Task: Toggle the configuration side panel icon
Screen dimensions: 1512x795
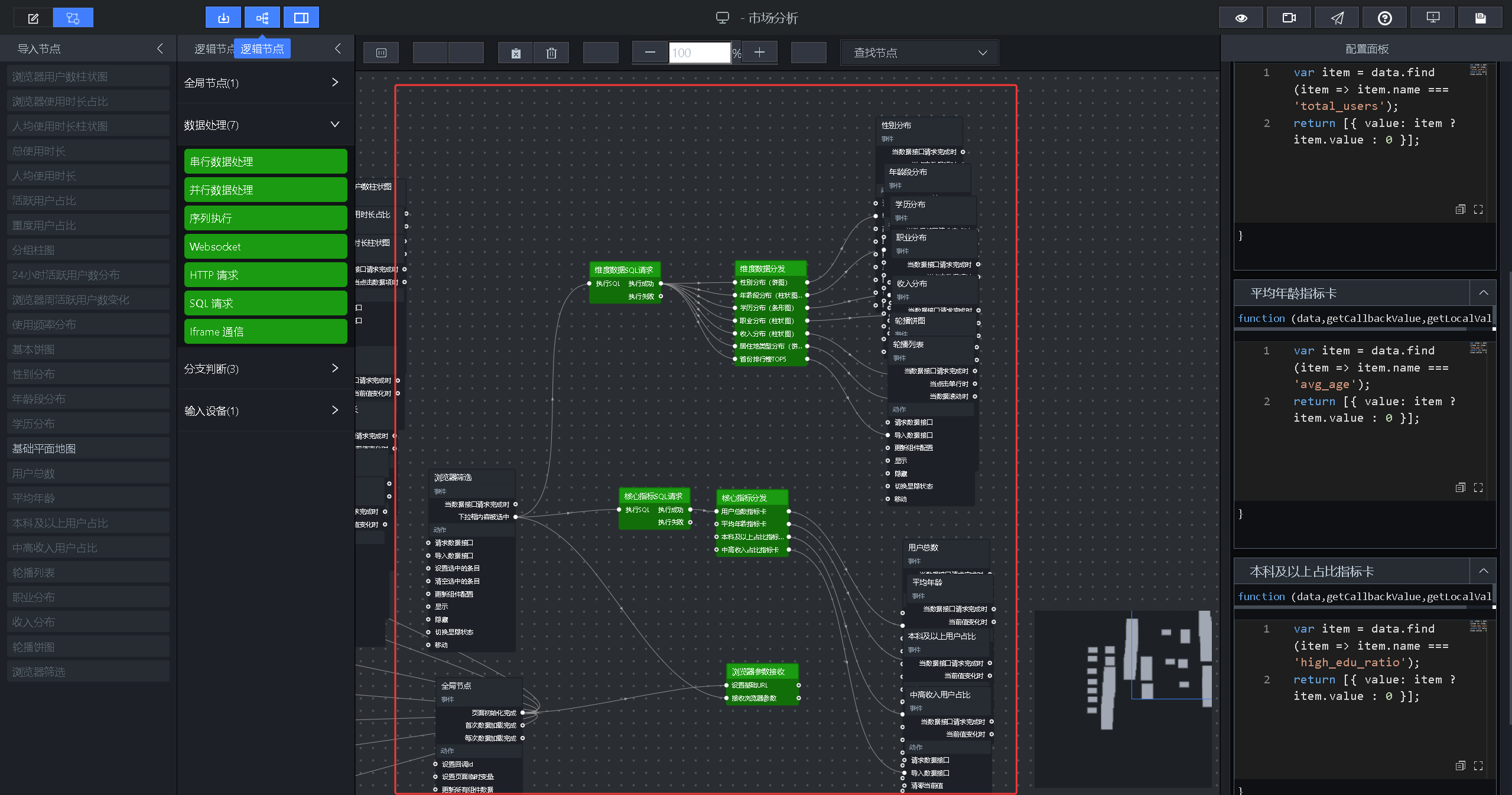Action: (x=301, y=18)
